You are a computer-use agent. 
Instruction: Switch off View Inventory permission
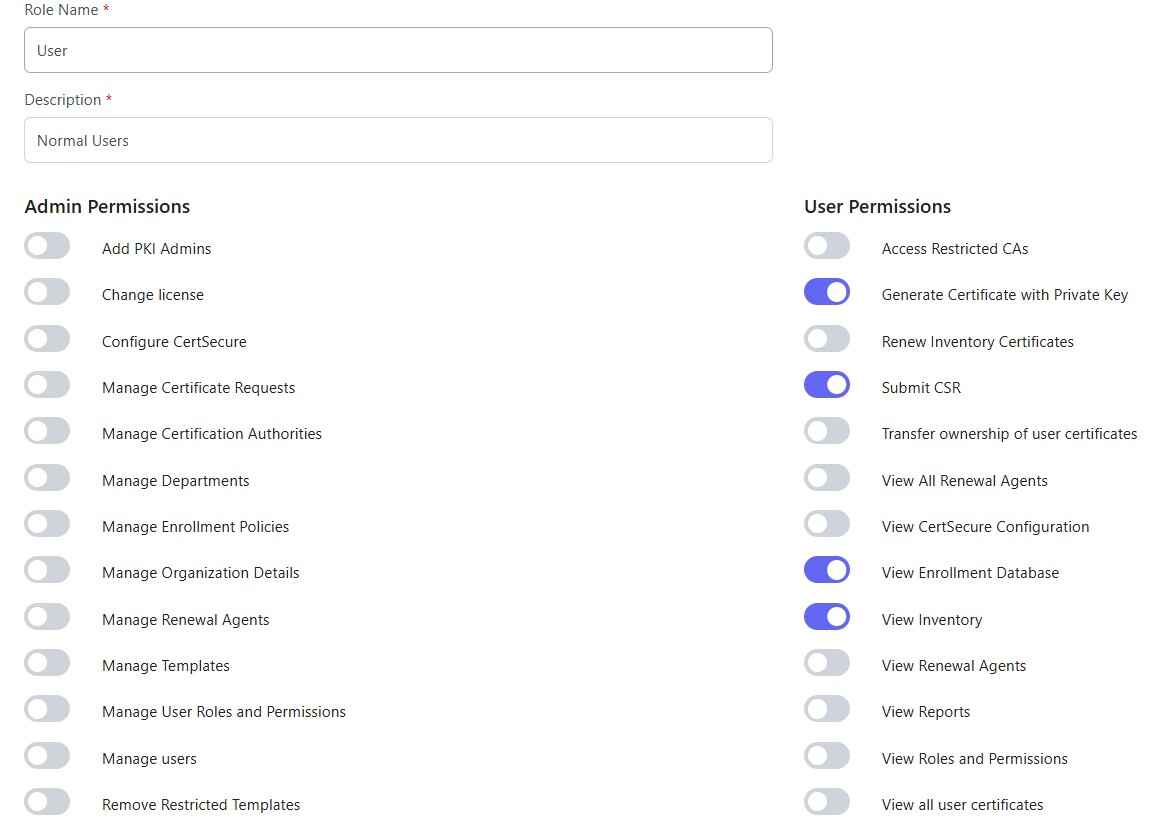click(x=827, y=617)
